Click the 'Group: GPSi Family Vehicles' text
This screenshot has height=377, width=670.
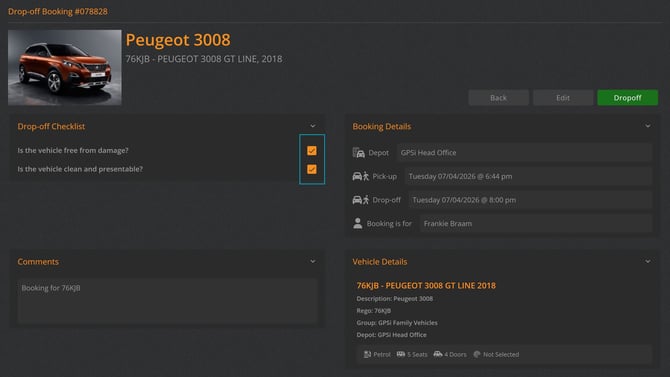(397, 323)
